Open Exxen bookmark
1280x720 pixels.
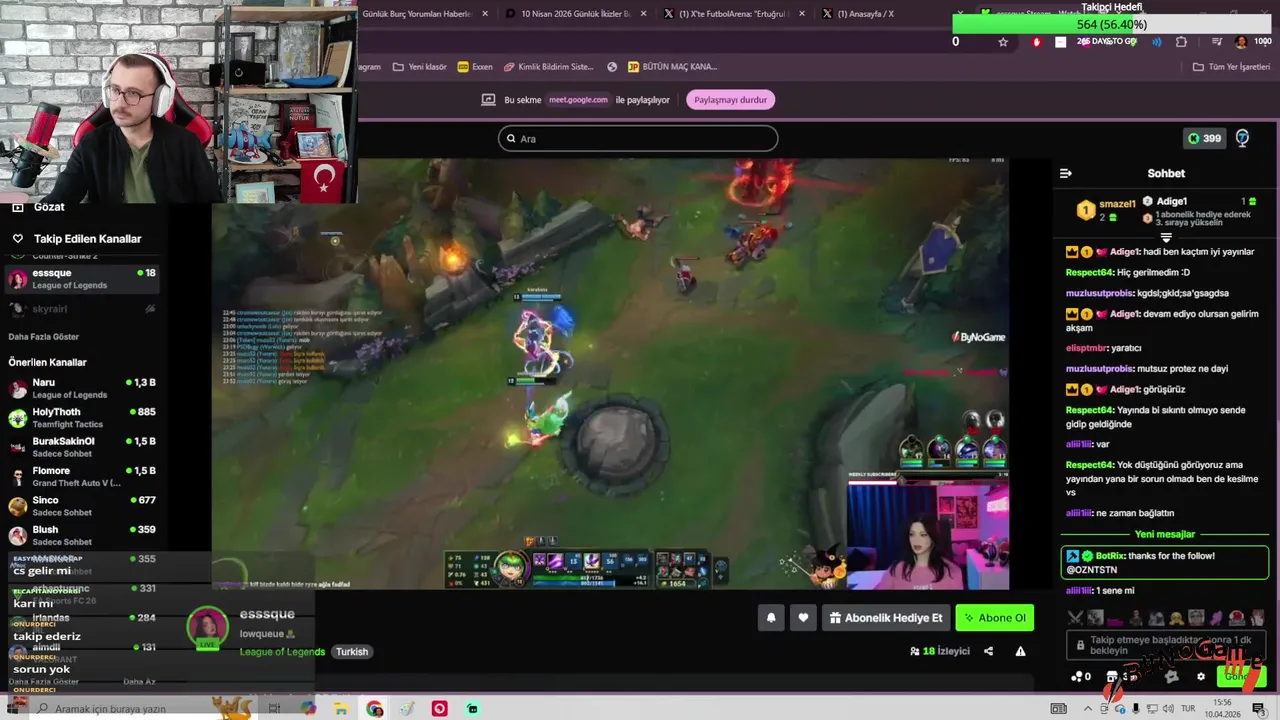click(x=475, y=67)
